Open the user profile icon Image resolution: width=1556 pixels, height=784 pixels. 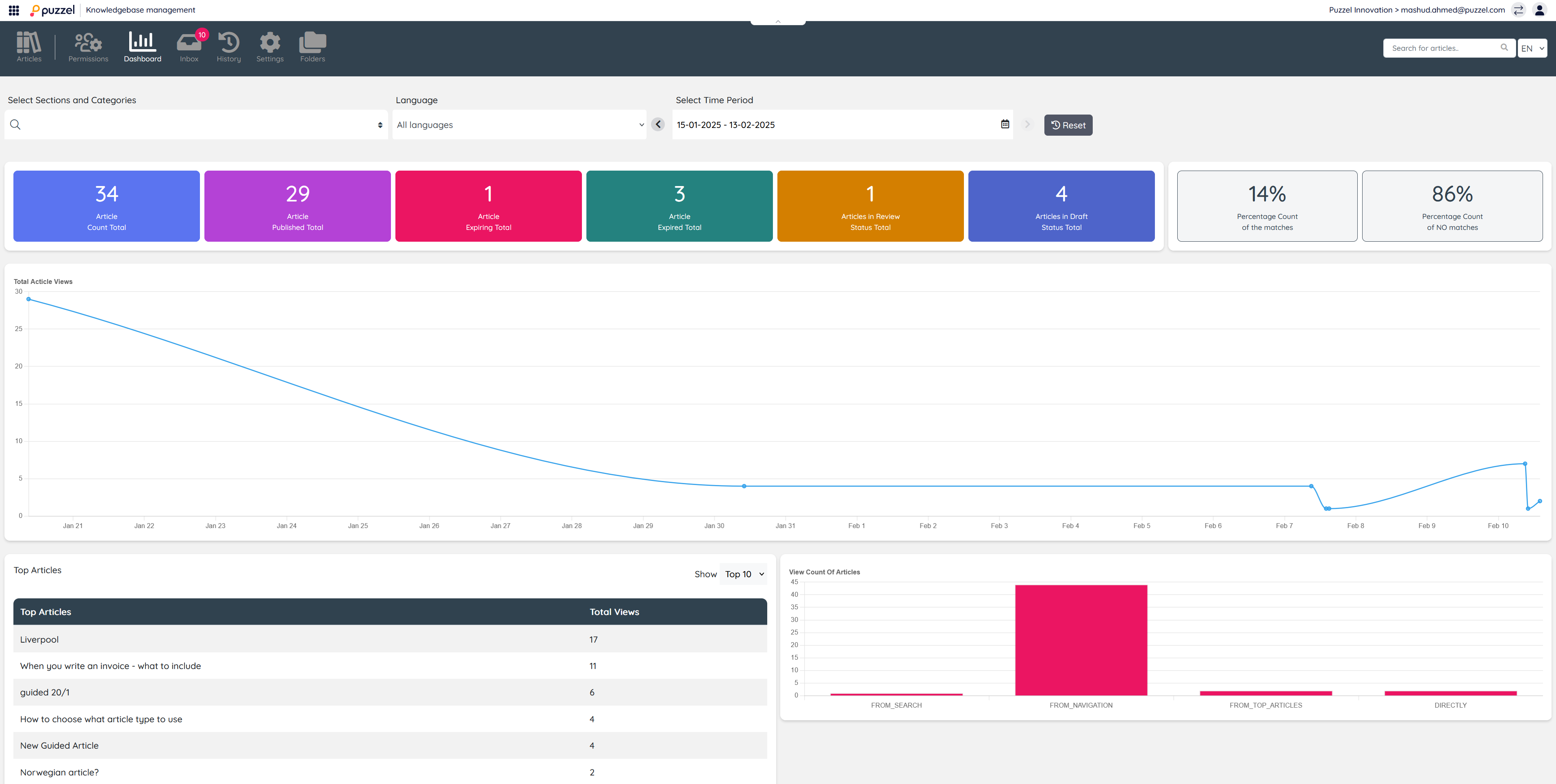pos(1539,10)
